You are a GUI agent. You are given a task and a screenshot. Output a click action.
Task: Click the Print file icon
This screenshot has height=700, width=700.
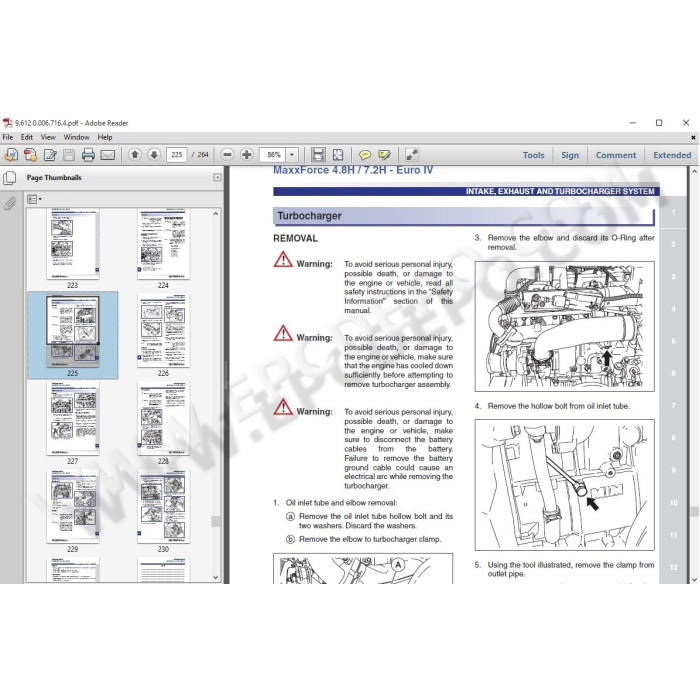(88, 155)
